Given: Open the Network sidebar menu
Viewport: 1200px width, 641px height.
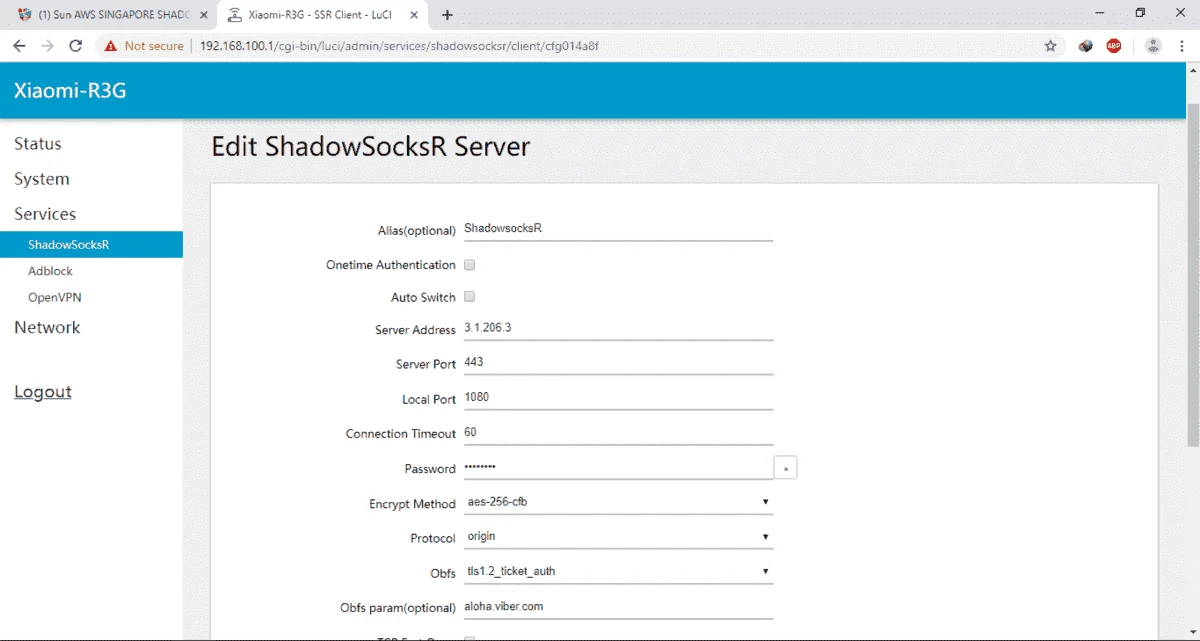Looking at the screenshot, I should (47, 327).
